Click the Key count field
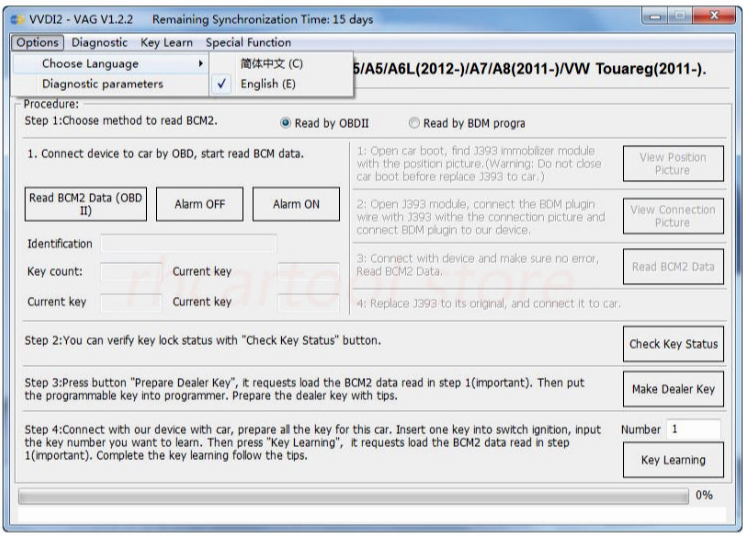The height and width of the screenshot is (536, 743). pos(131,272)
